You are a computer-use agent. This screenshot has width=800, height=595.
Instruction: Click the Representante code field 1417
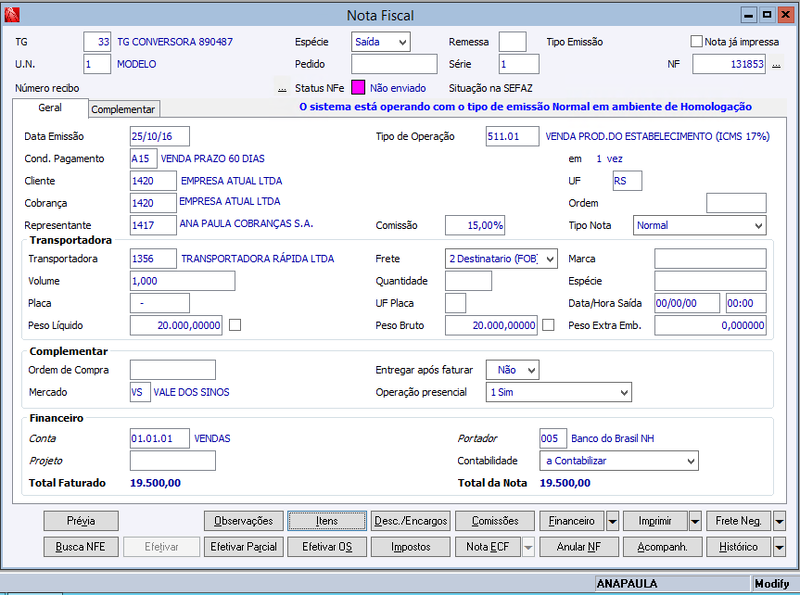(153, 226)
